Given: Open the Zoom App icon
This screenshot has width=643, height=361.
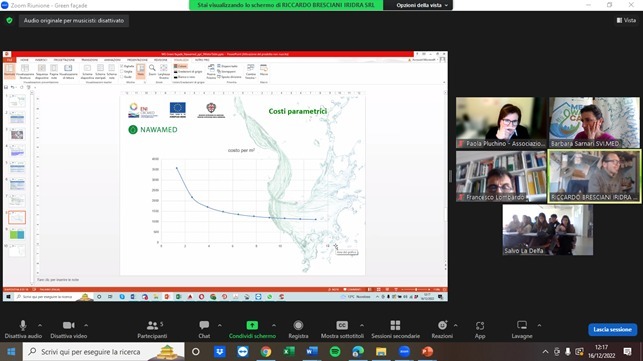Looking at the screenshot, I should [x=480, y=329].
